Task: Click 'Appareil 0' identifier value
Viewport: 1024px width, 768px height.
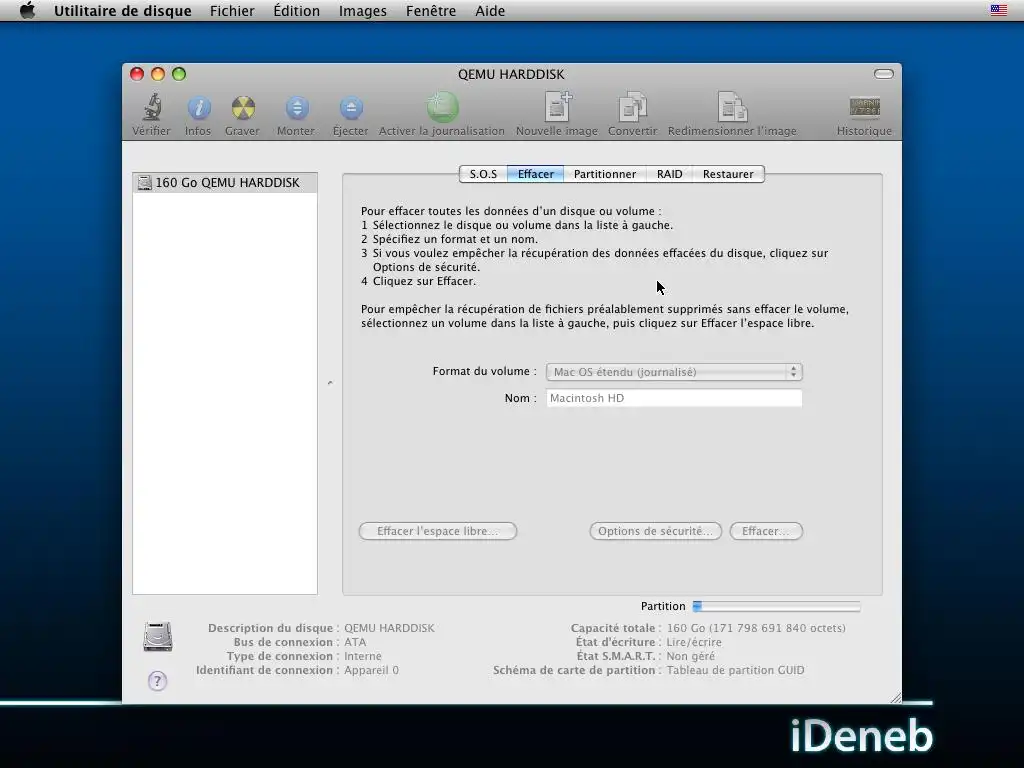Action: (x=372, y=671)
